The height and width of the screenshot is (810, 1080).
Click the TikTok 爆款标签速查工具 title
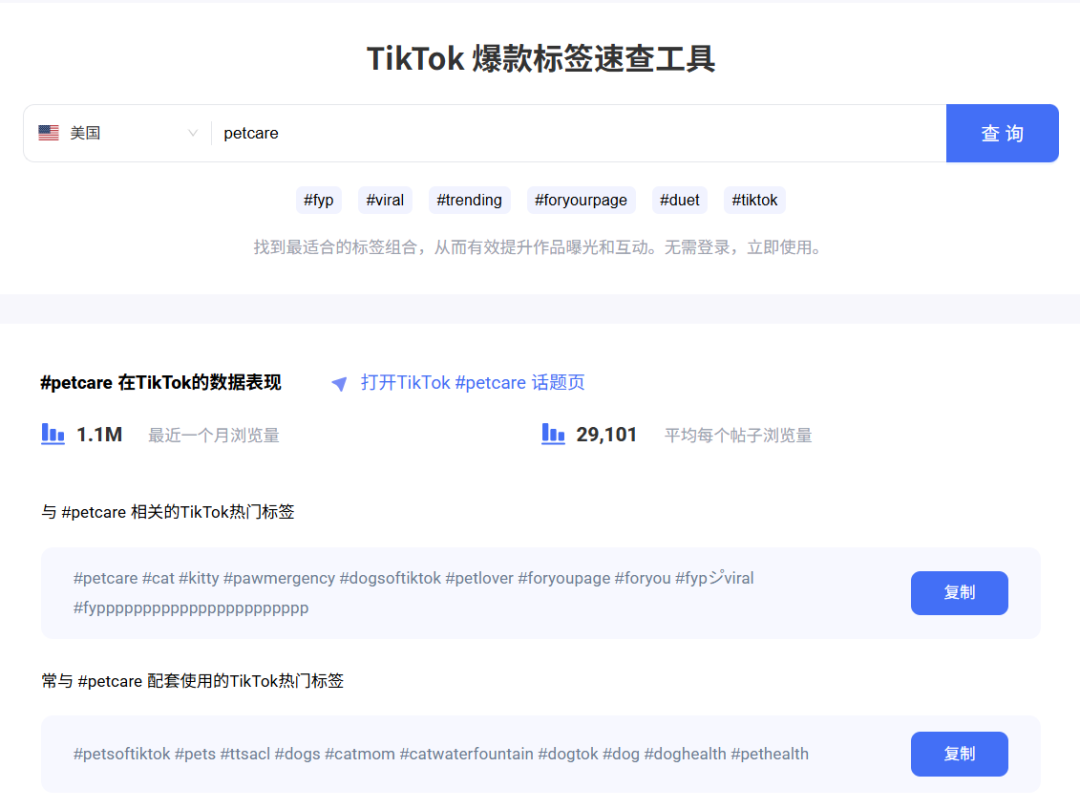pyautogui.click(x=541, y=59)
